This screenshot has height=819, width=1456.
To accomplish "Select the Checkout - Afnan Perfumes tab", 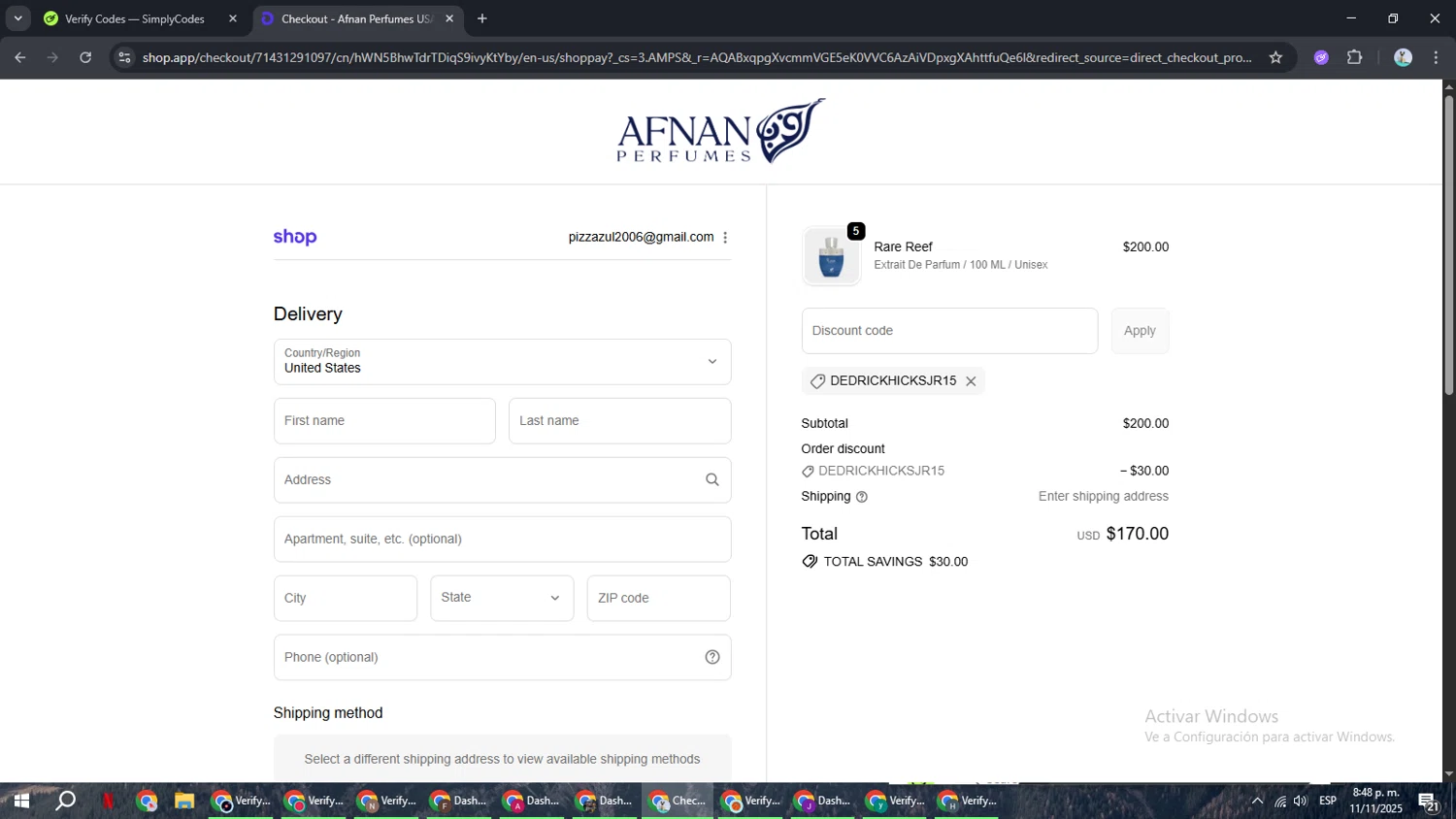I will click(x=355, y=18).
